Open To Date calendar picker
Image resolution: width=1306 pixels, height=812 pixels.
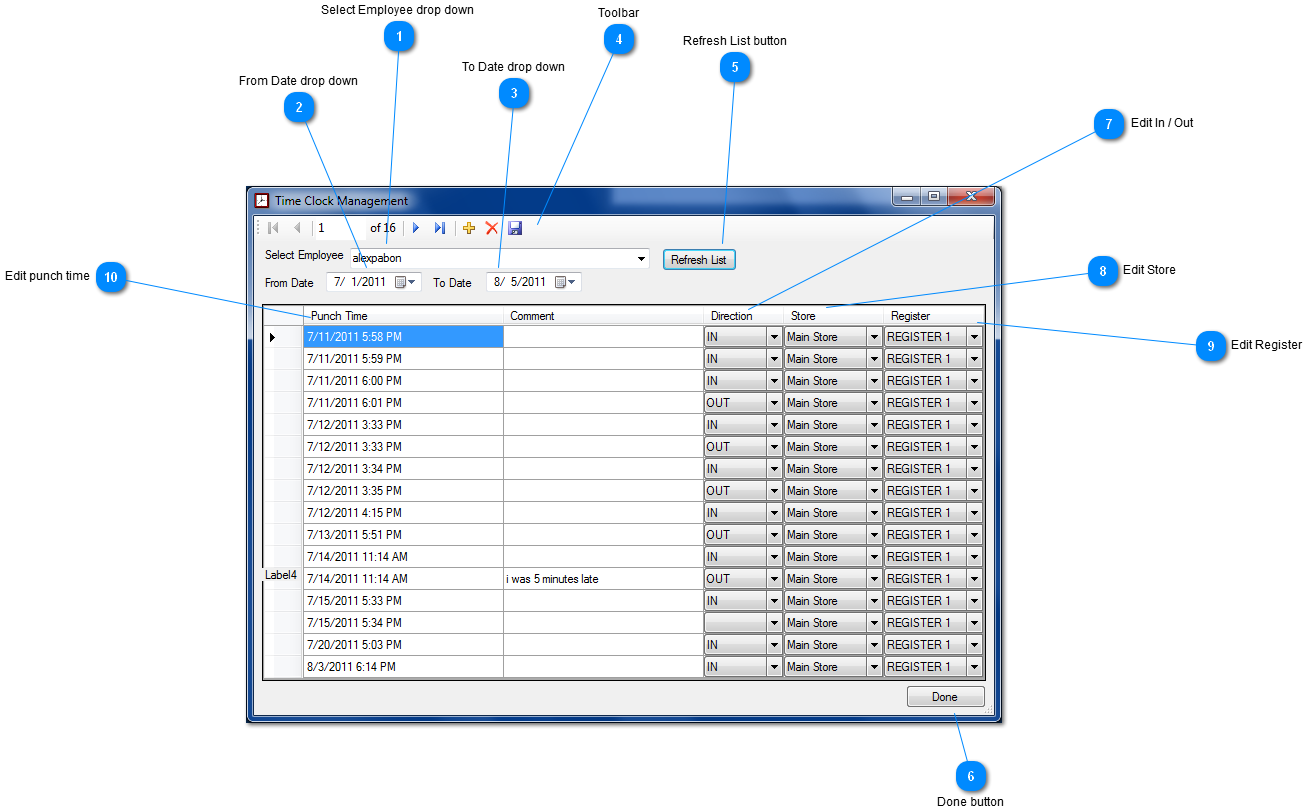point(566,282)
